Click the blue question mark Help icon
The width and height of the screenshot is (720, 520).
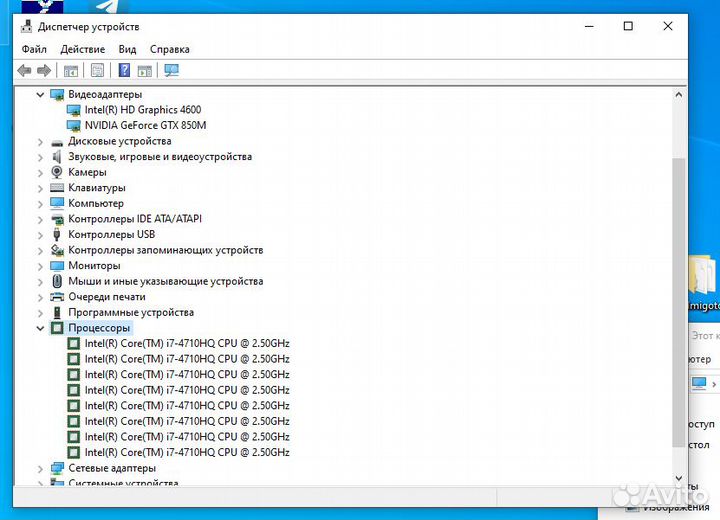click(124, 70)
